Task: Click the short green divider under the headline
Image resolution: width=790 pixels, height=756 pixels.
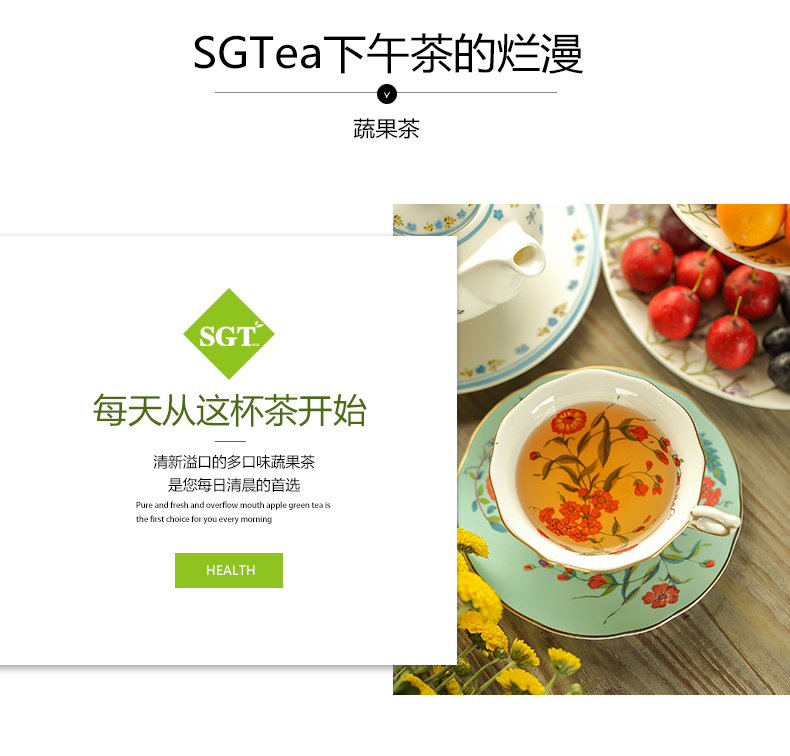Action: tap(230, 441)
